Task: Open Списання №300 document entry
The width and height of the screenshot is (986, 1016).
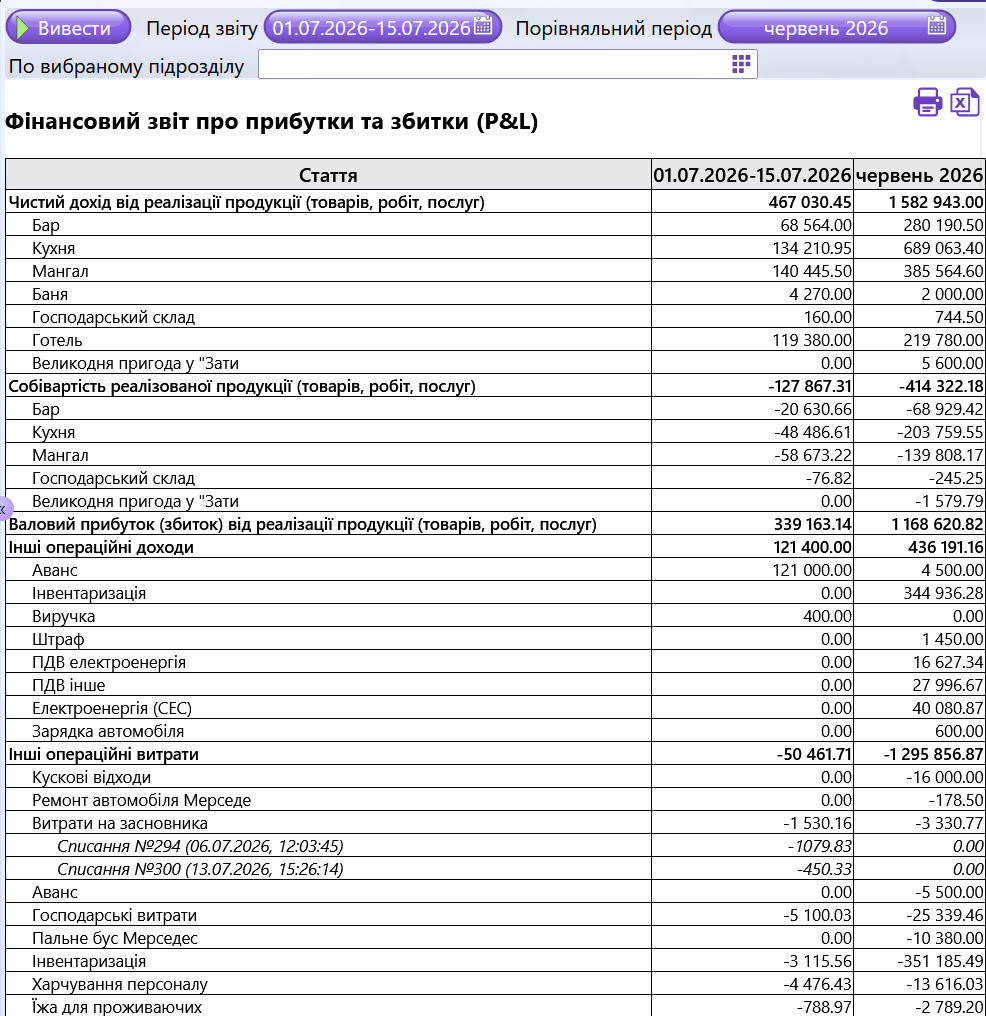Action: coord(495,869)
